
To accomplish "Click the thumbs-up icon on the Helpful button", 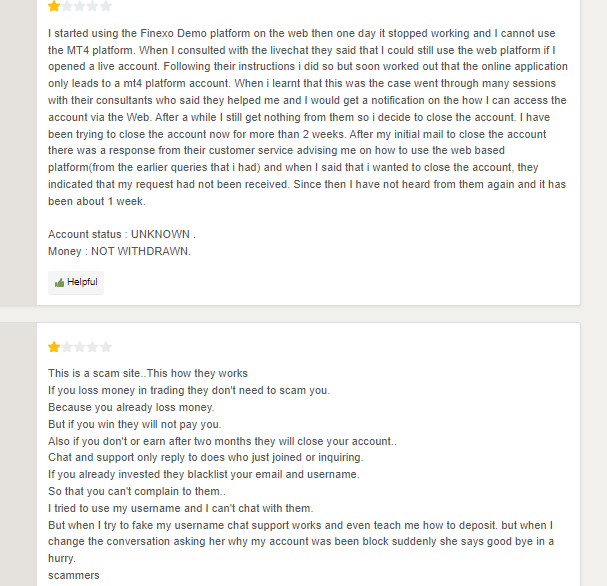I will (x=60, y=283).
